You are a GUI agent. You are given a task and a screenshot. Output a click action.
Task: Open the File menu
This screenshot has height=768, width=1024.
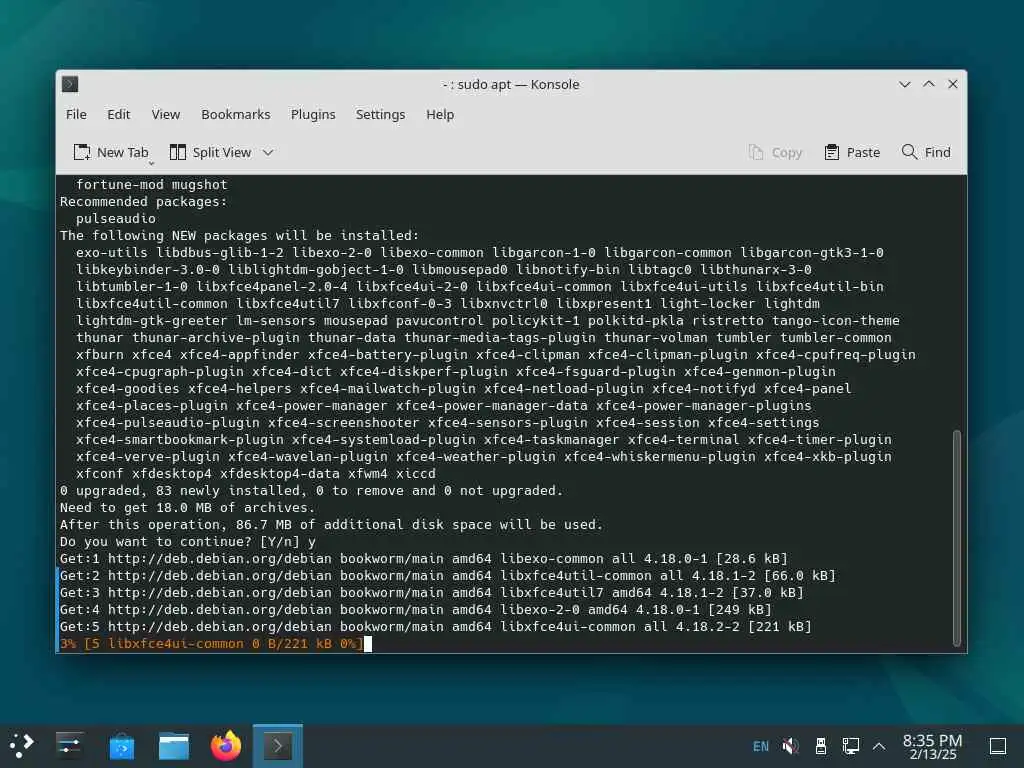[76, 114]
